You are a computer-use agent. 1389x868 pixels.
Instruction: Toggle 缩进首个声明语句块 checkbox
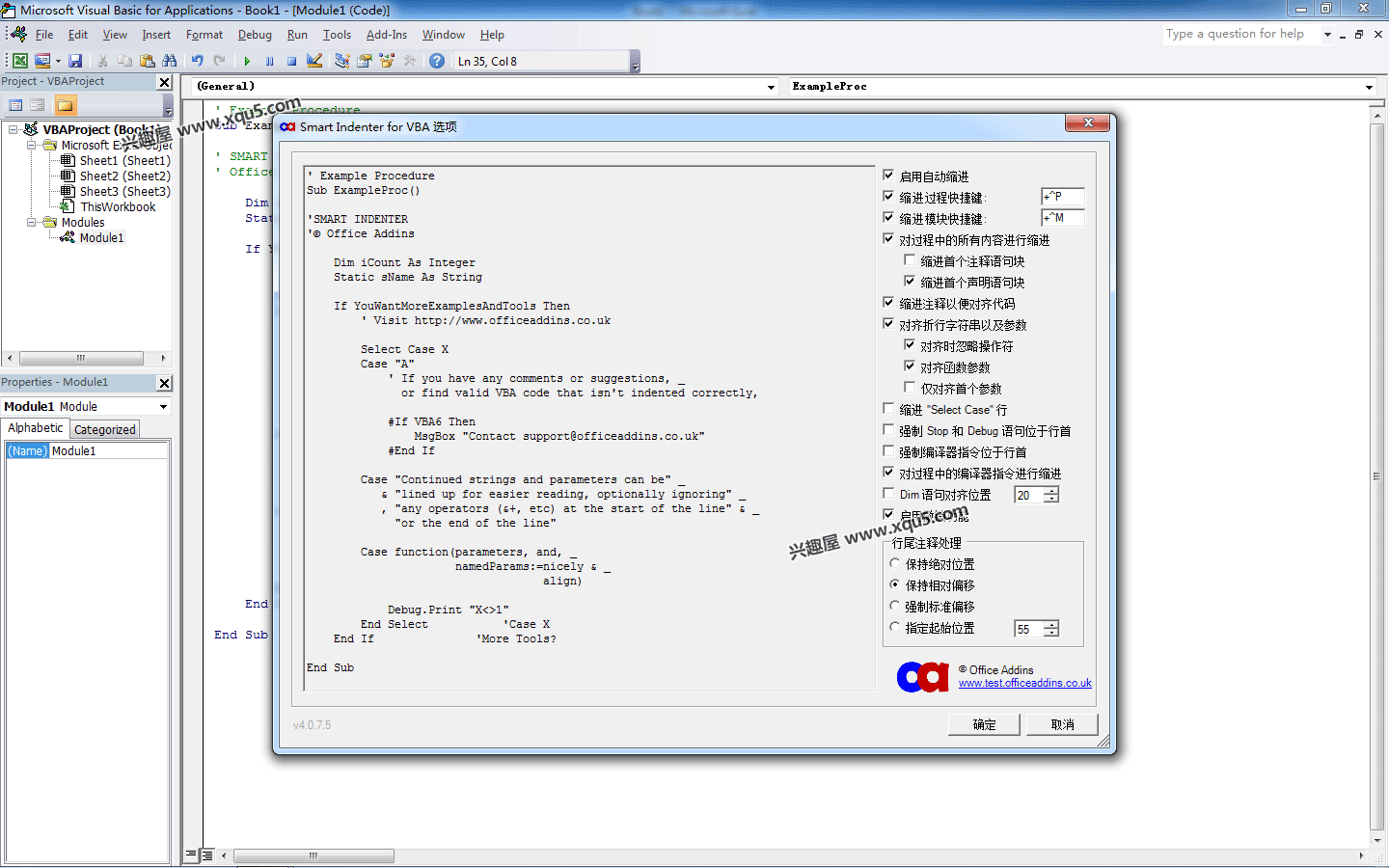pyautogui.click(x=910, y=282)
